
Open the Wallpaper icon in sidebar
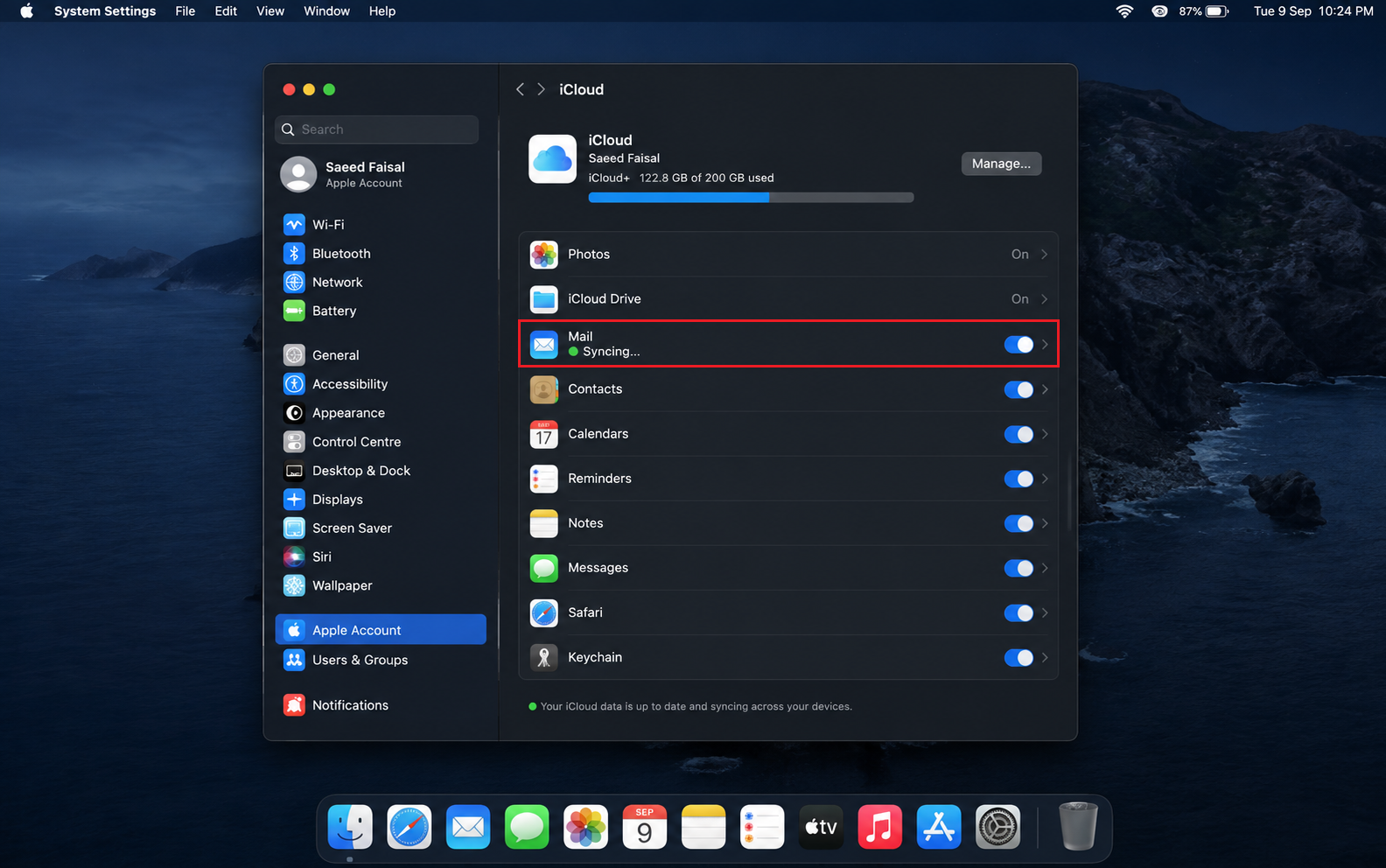pyautogui.click(x=294, y=585)
